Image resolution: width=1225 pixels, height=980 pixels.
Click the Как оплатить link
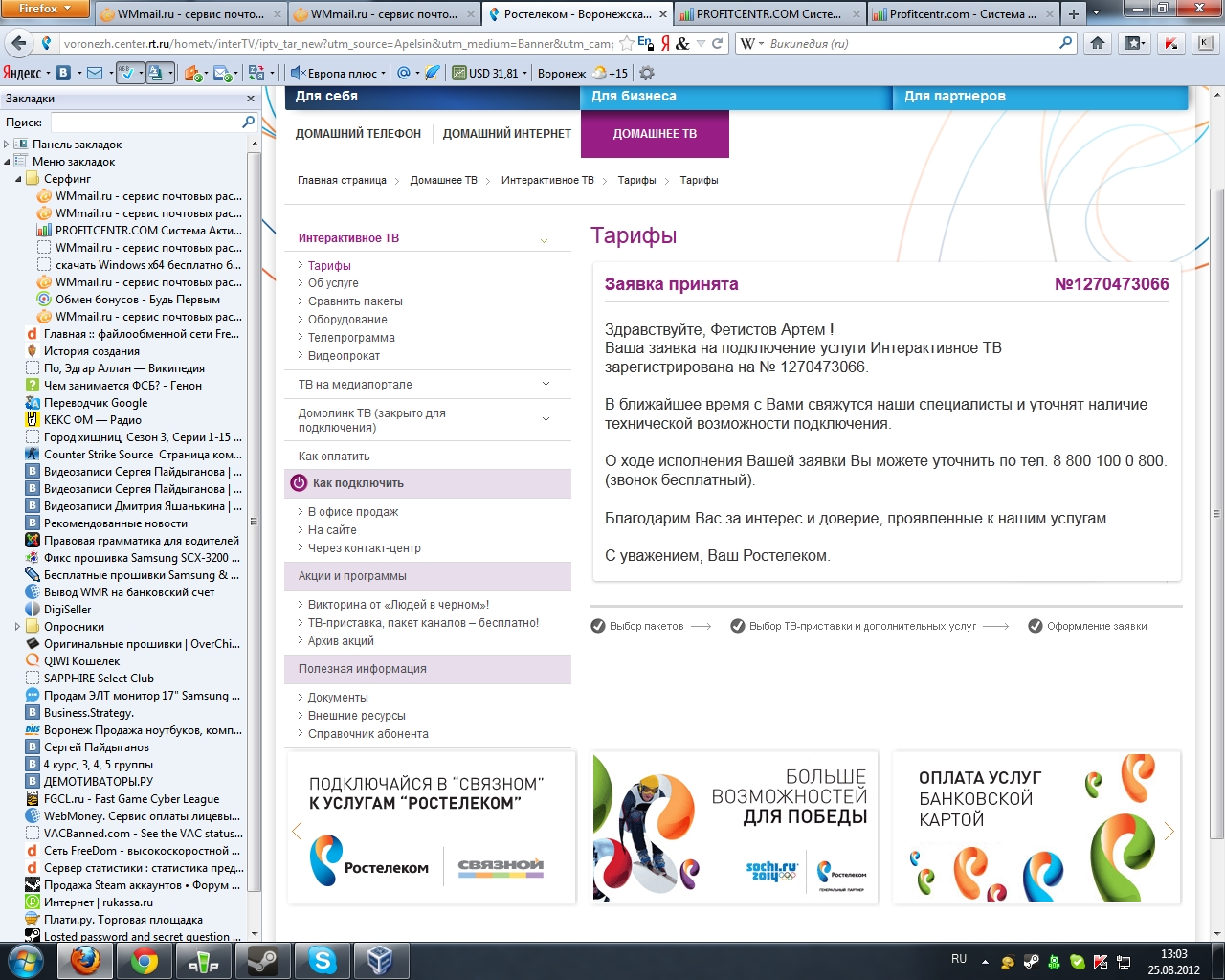click(x=334, y=457)
